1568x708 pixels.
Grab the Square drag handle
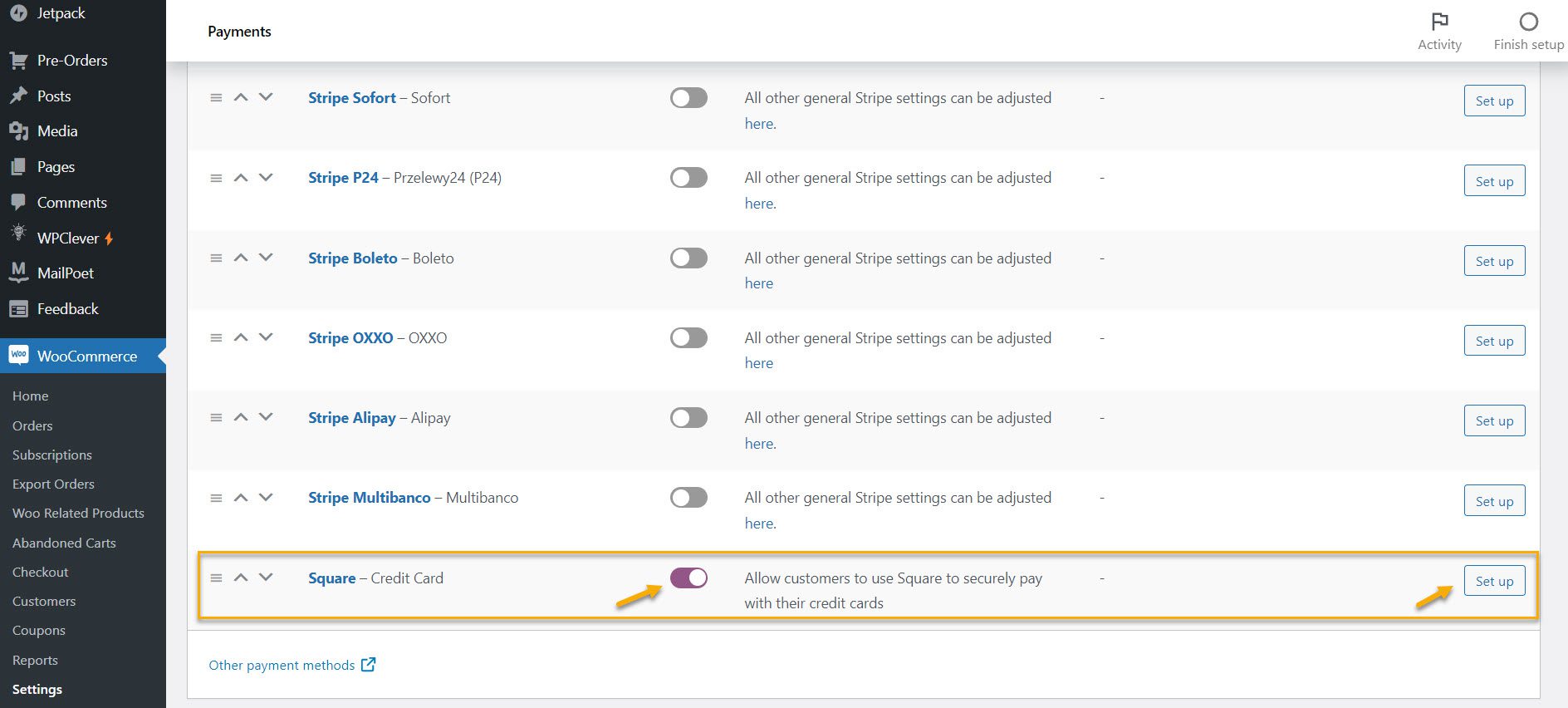tap(216, 578)
